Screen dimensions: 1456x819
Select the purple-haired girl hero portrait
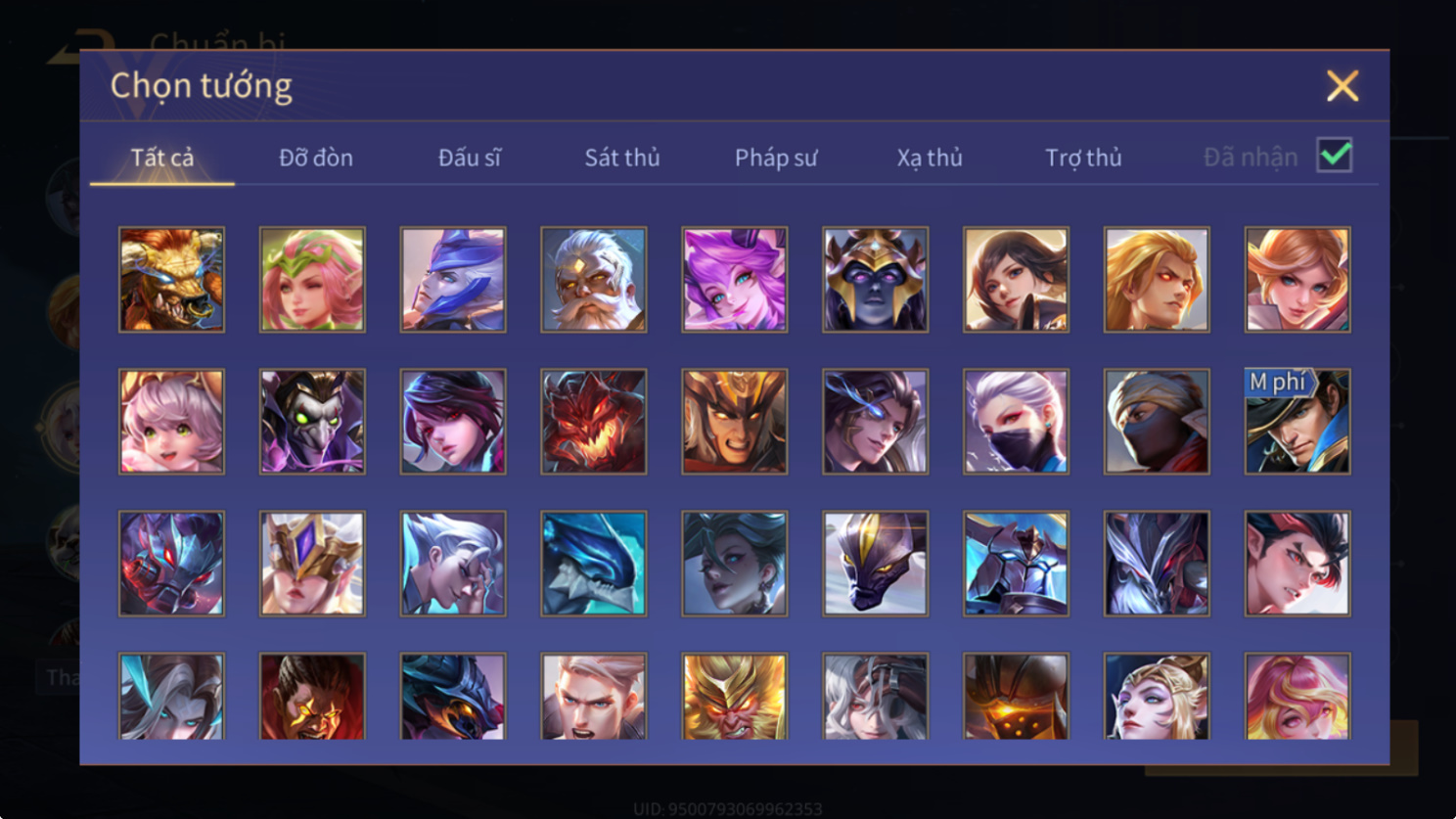click(734, 280)
